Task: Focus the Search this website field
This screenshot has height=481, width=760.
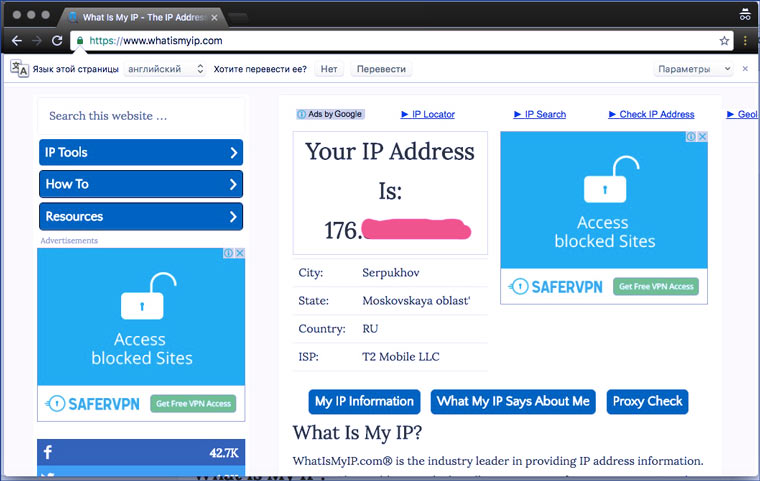Action: [x=141, y=116]
